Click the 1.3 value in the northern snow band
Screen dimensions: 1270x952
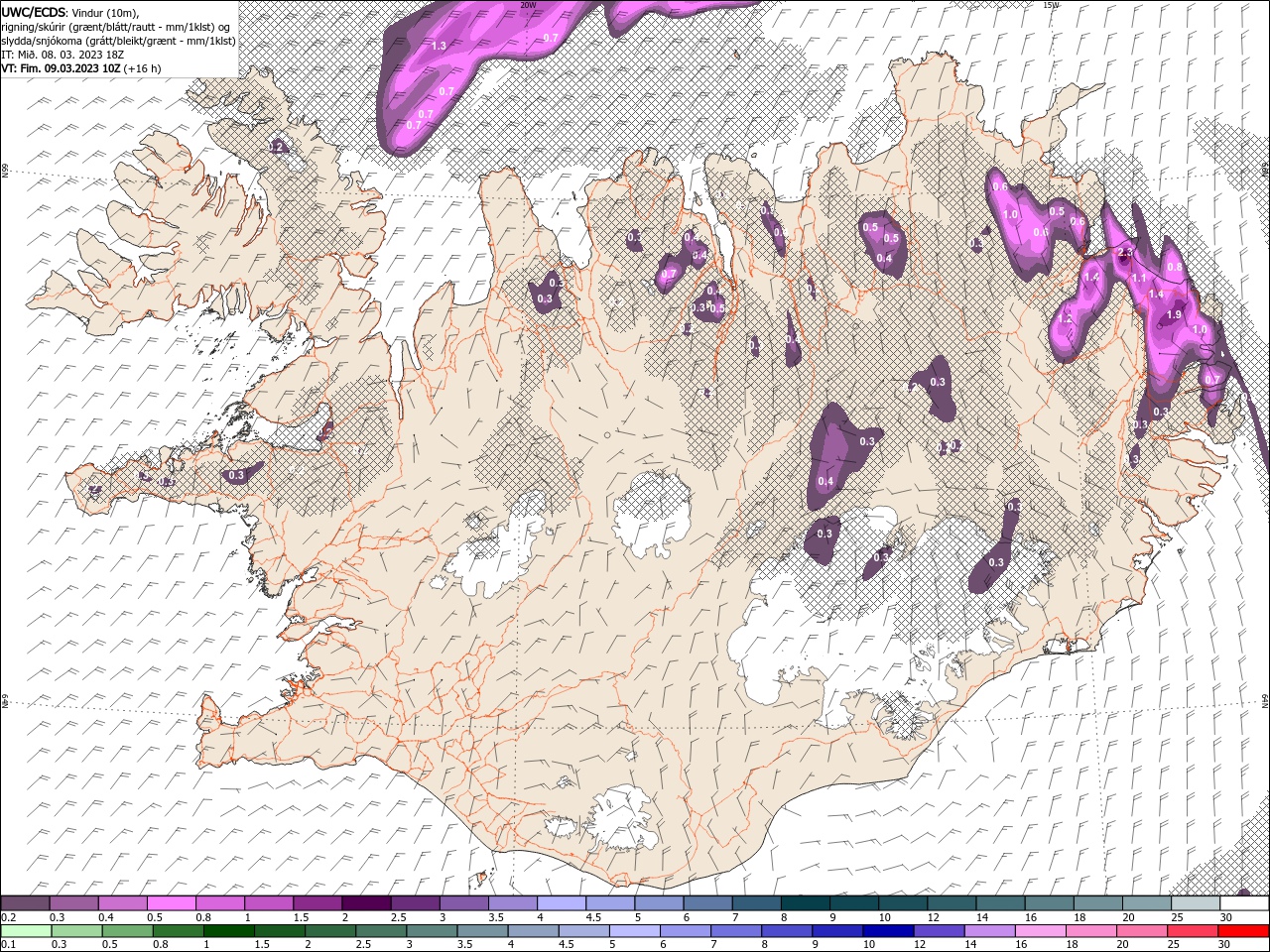[x=439, y=46]
